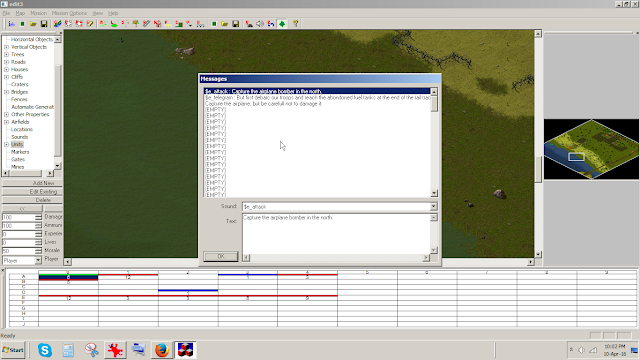Select the $e_telegram message in the list
640x360 pixels.
pyautogui.click(x=318, y=98)
